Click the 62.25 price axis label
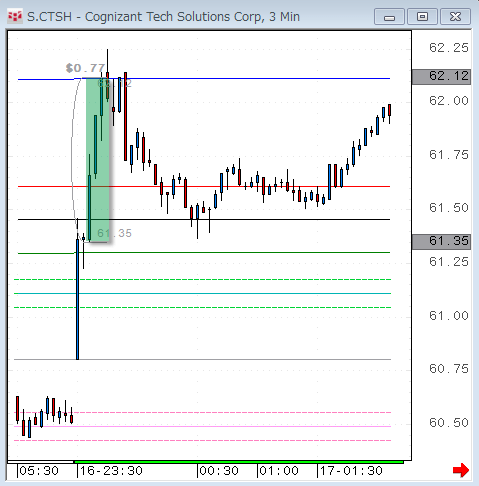Screen dimensions: 479x486 click(x=449, y=48)
